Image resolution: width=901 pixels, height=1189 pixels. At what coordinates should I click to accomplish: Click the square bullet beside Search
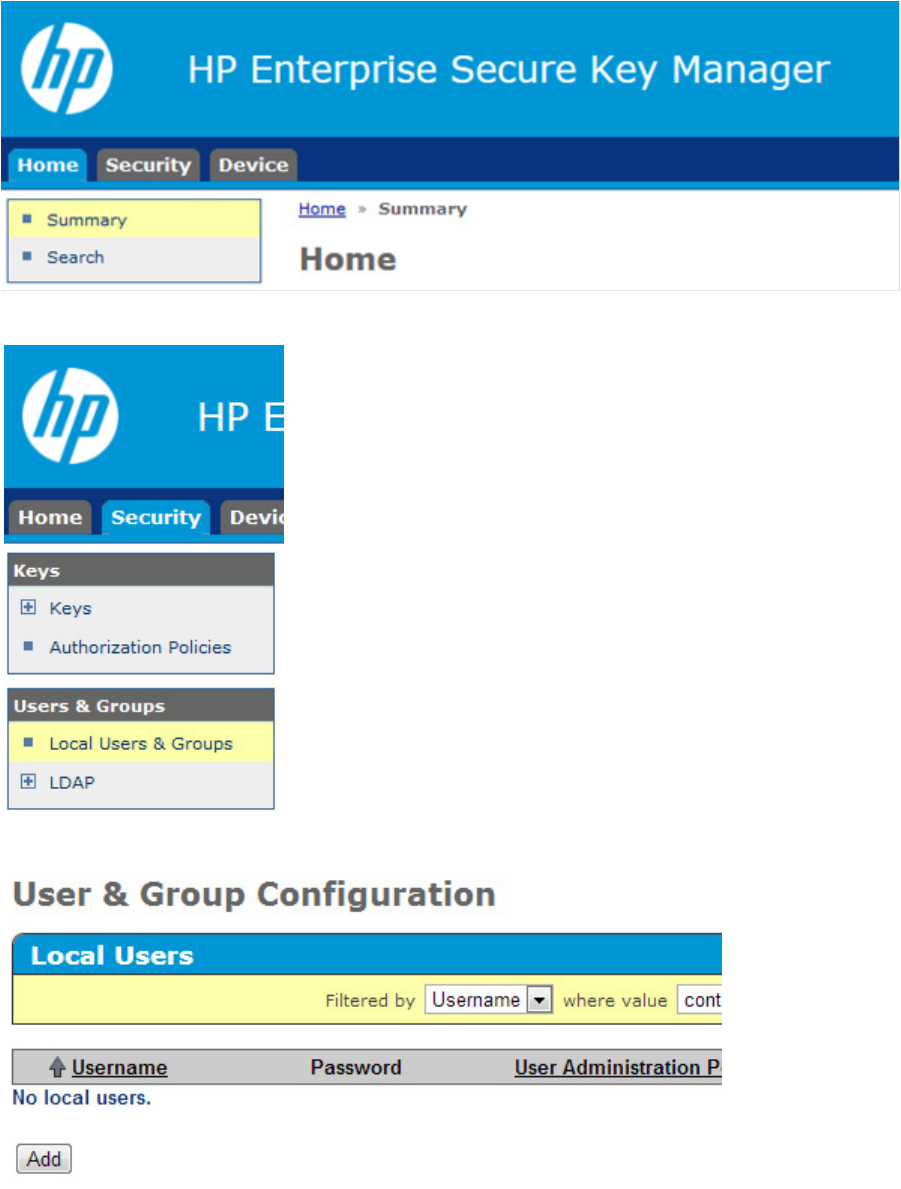pos(27,256)
